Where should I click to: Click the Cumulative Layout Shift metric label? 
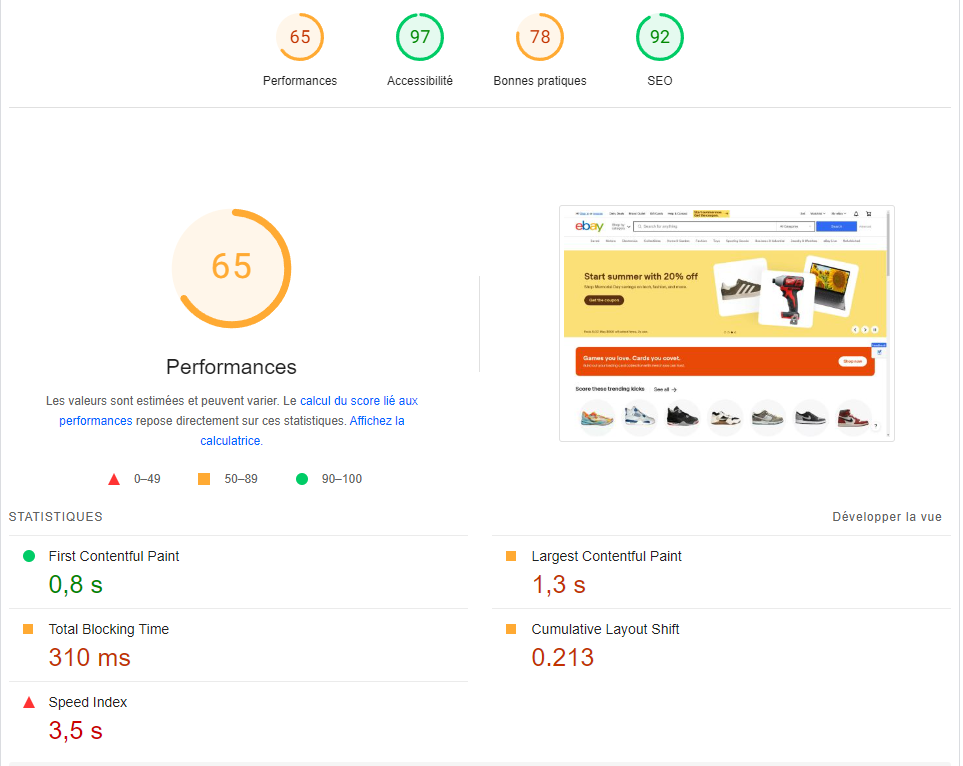605,629
